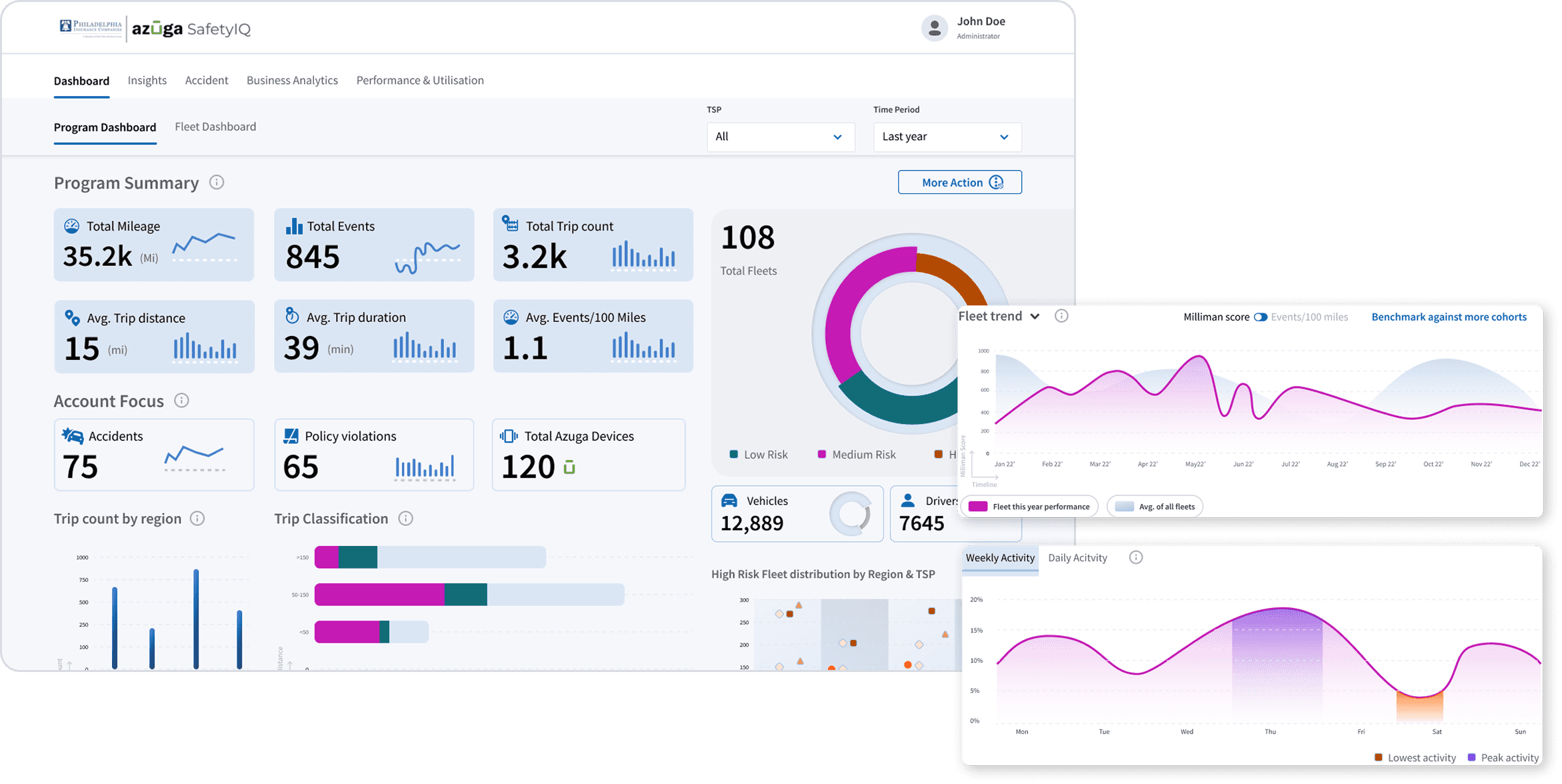Click the Total Azuga Devices icon
This screenshot has width=1562, height=784.
(x=509, y=436)
